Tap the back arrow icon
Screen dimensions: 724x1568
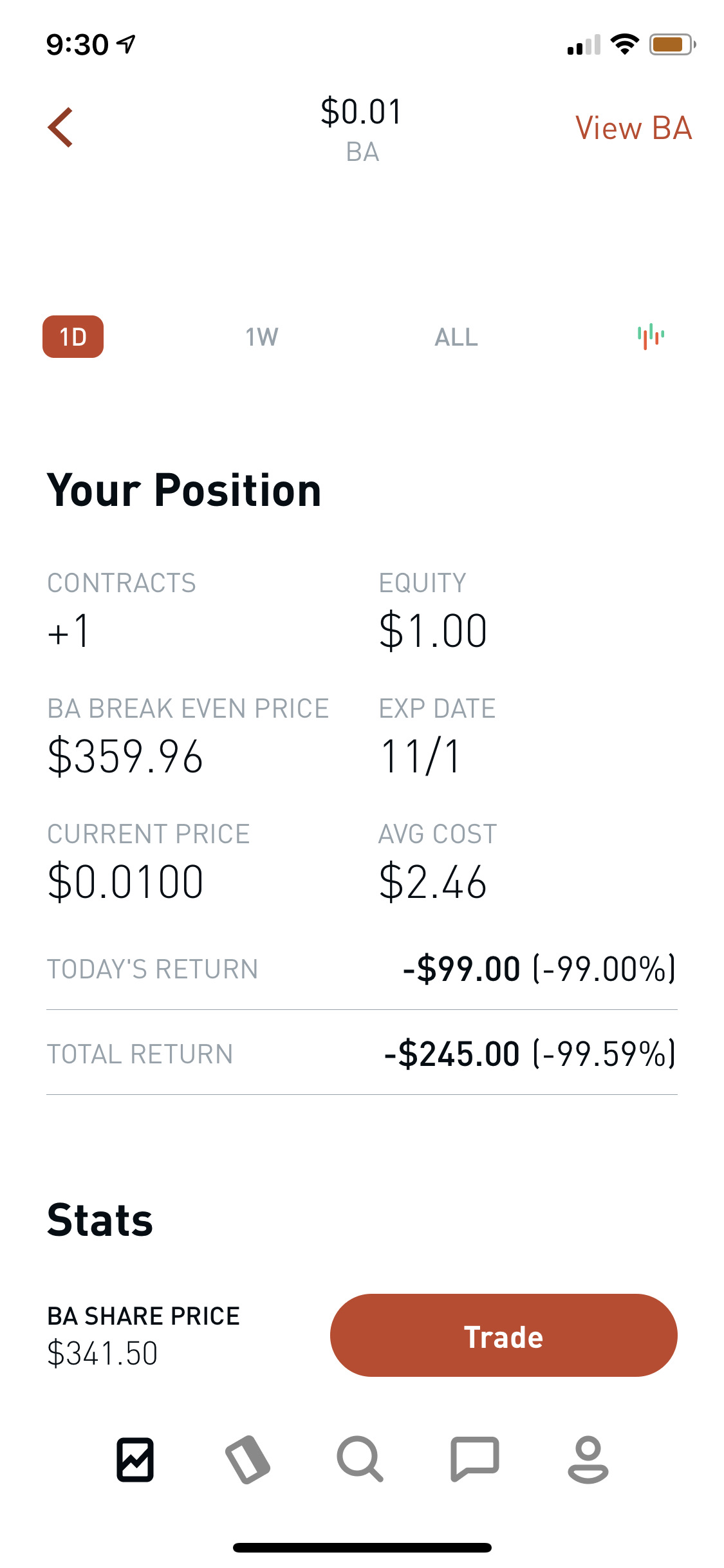pyautogui.click(x=60, y=127)
